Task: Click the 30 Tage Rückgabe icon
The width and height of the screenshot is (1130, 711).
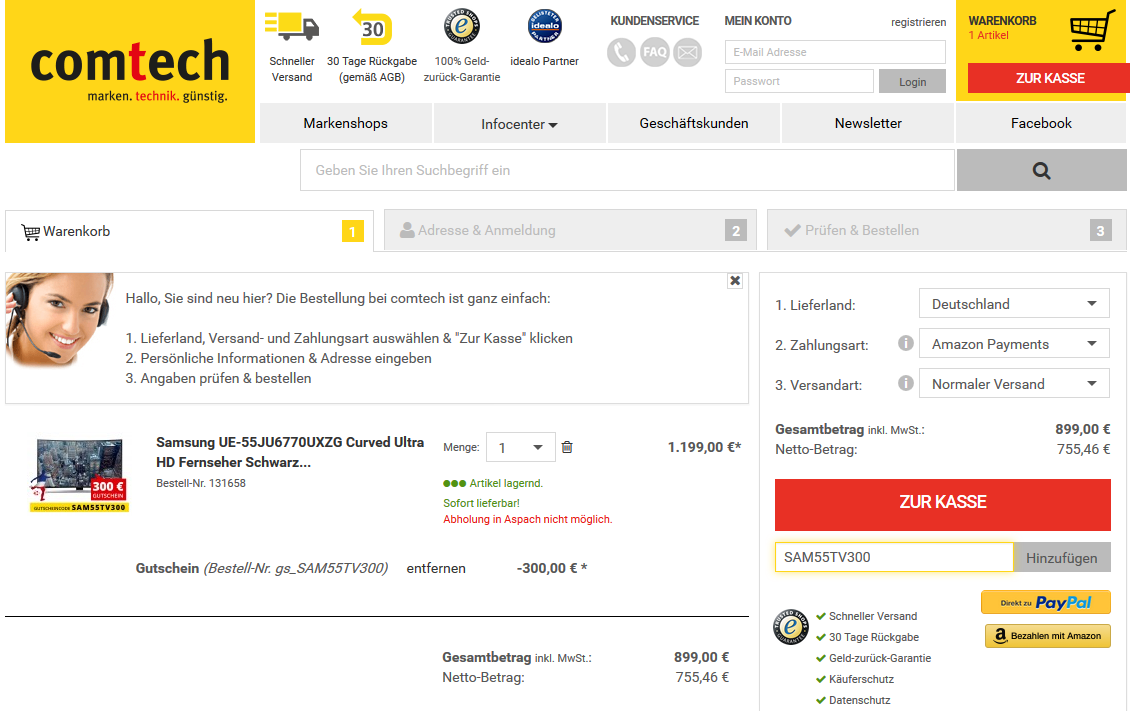Action: (372, 27)
